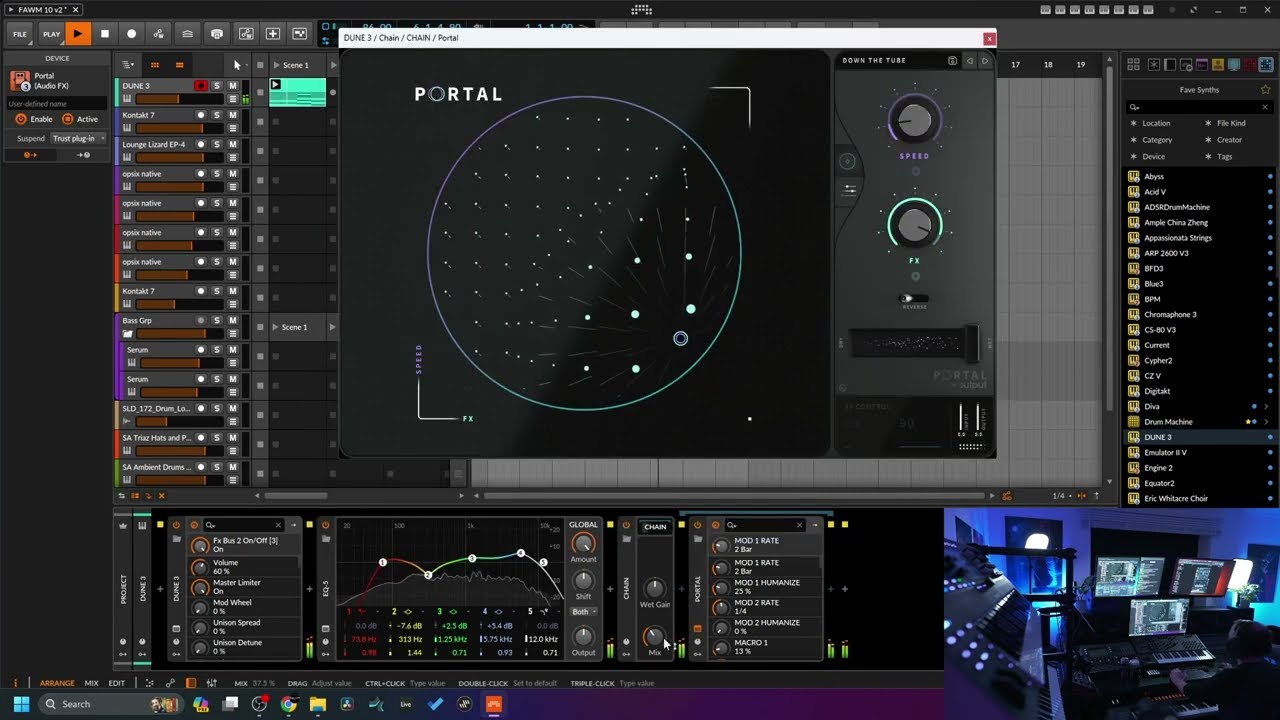Image resolution: width=1280 pixels, height=720 pixels.
Task: Filter browser by Location
Action: (x=1156, y=123)
